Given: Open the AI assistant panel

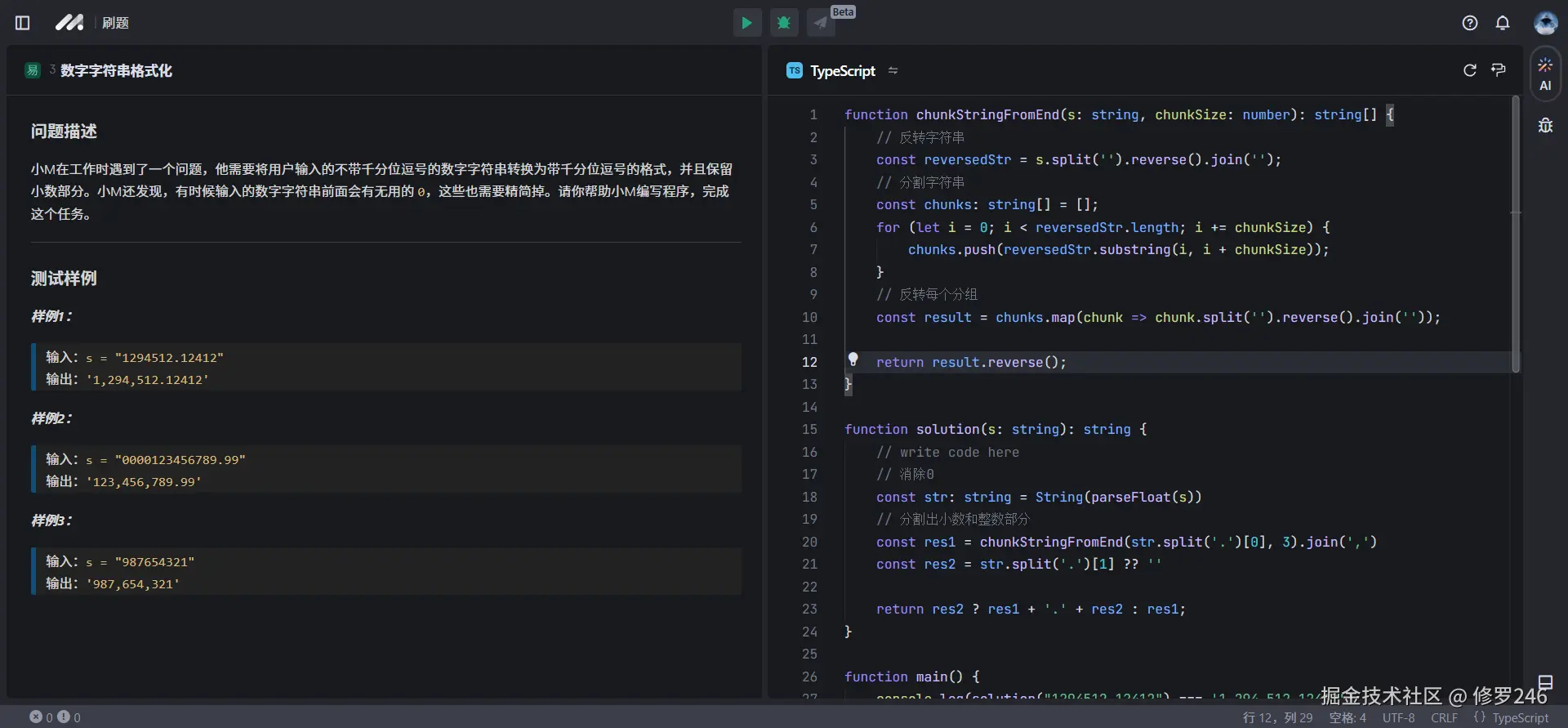Looking at the screenshot, I should point(1545,74).
